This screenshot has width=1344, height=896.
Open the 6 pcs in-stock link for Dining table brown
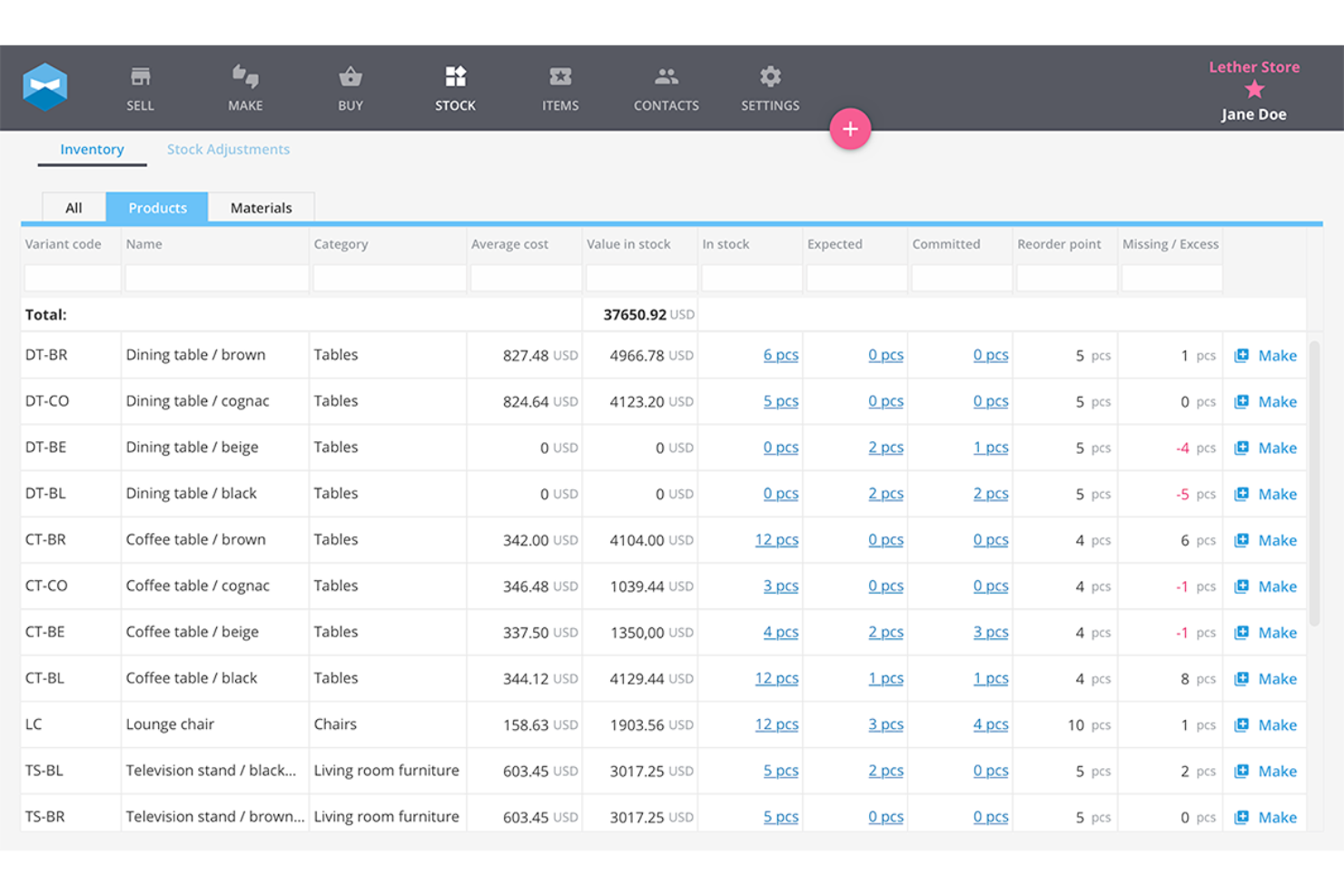pyautogui.click(x=780, y=355)
